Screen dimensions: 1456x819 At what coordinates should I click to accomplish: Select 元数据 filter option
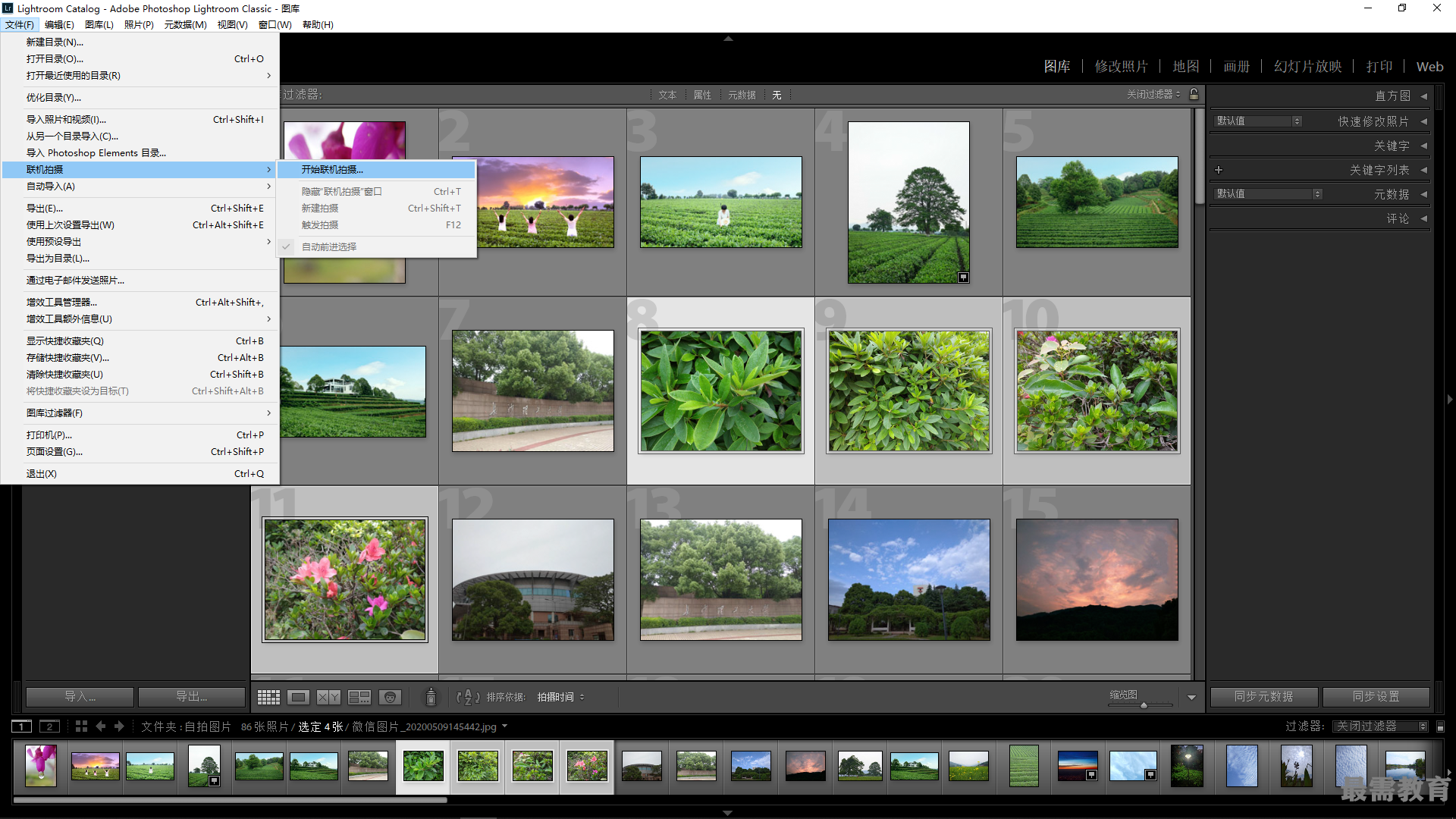pos(742,95)
